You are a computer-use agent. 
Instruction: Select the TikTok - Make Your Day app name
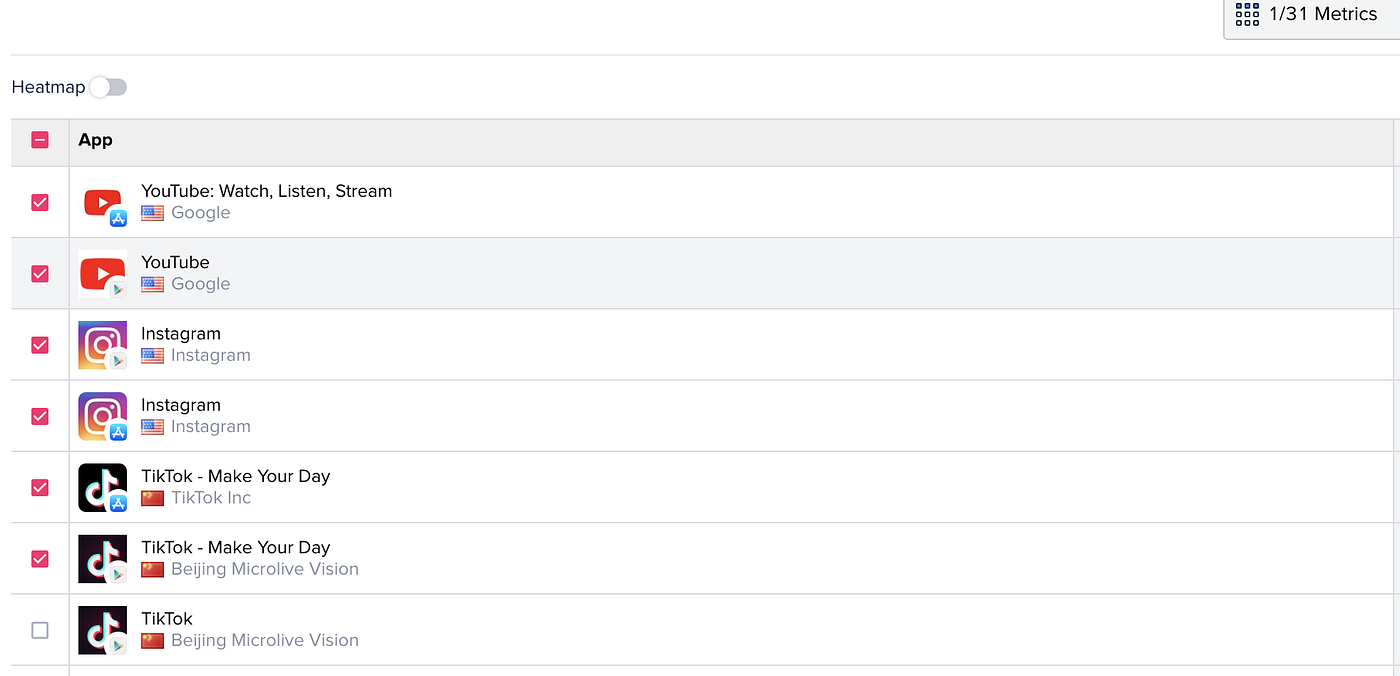[235, 476]
